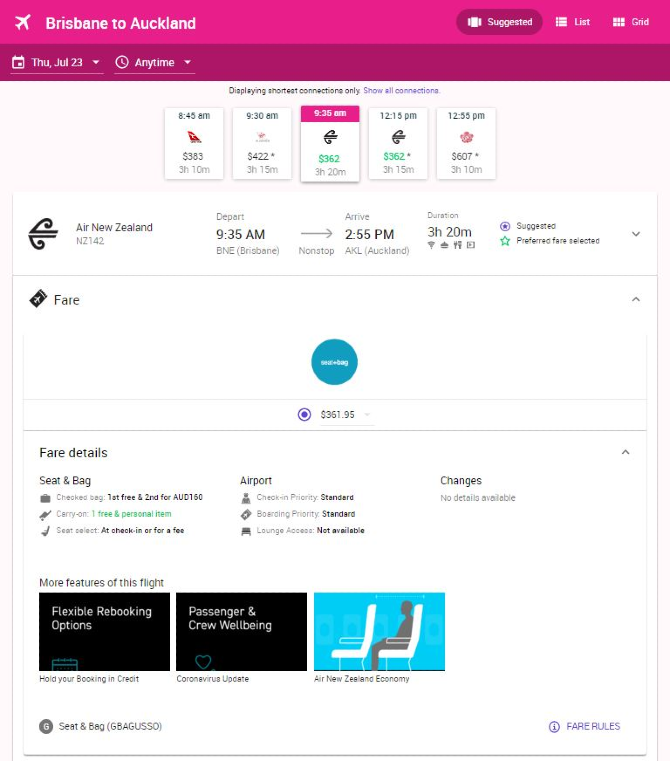This screenshot has width=670, height=761.
Task: Click Show all connections link
Action: [401, 90]
